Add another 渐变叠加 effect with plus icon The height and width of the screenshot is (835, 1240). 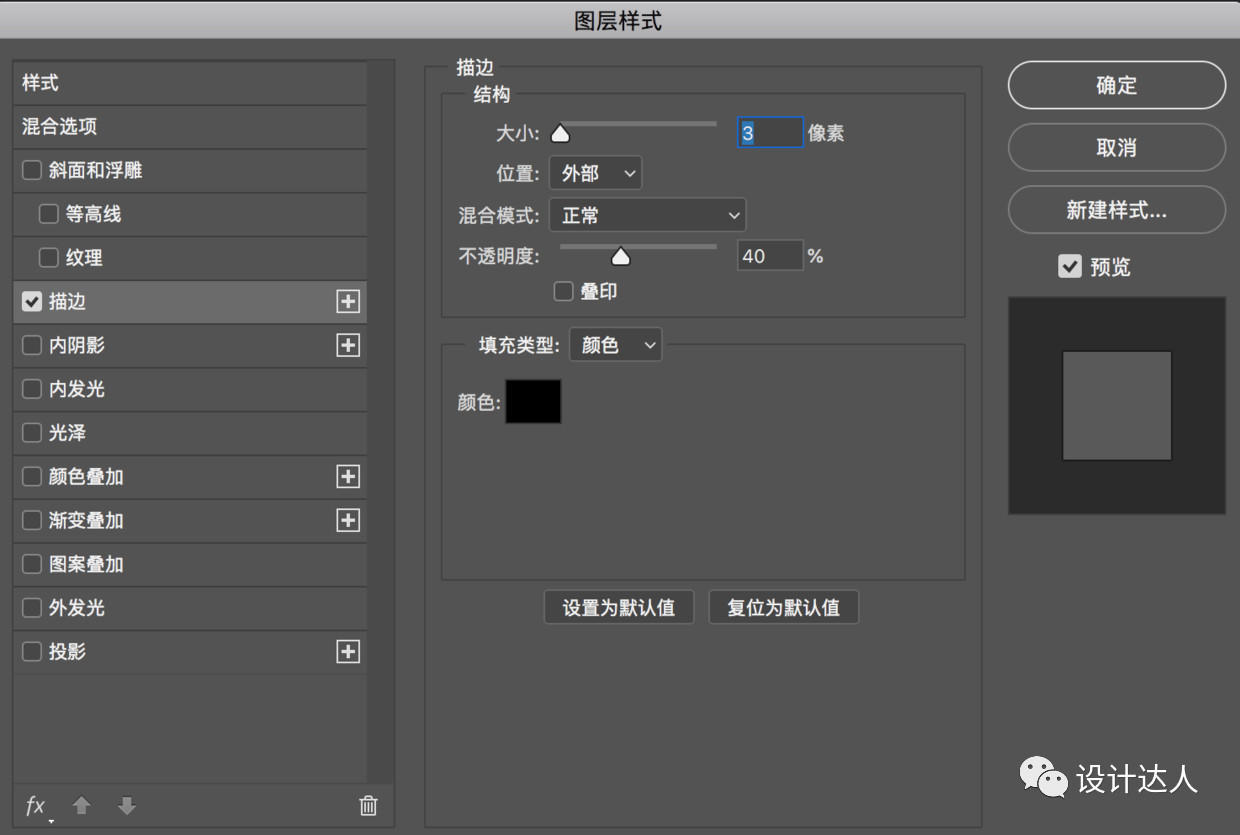pyautogui.click(x=348, y=521)
